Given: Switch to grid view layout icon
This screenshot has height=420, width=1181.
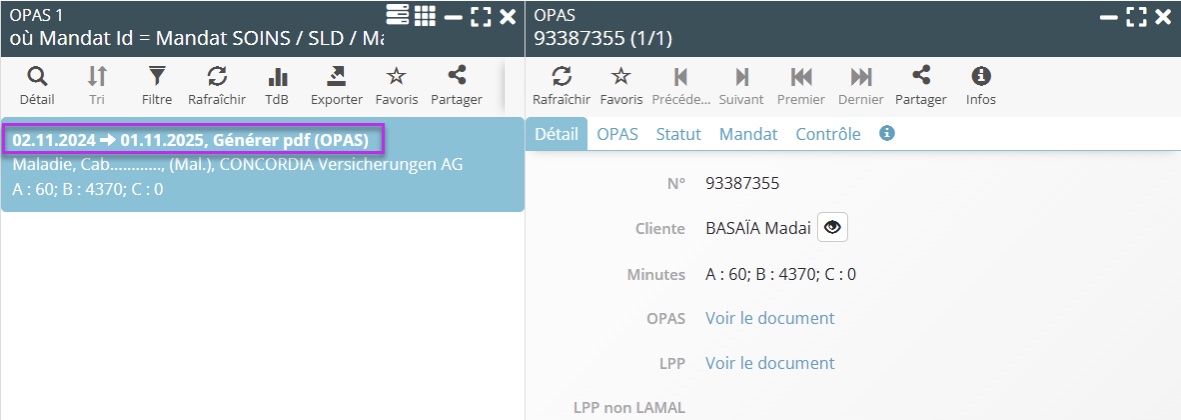Looking at the screenshot, I should pyautogui.click(x=425, y=15).
